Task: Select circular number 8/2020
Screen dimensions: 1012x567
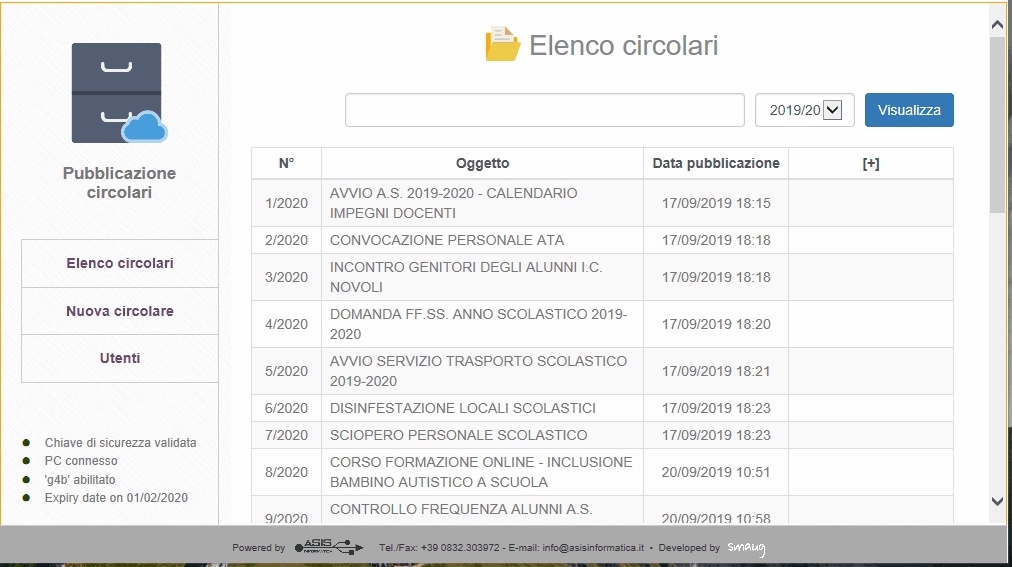Action: (287, 472)
